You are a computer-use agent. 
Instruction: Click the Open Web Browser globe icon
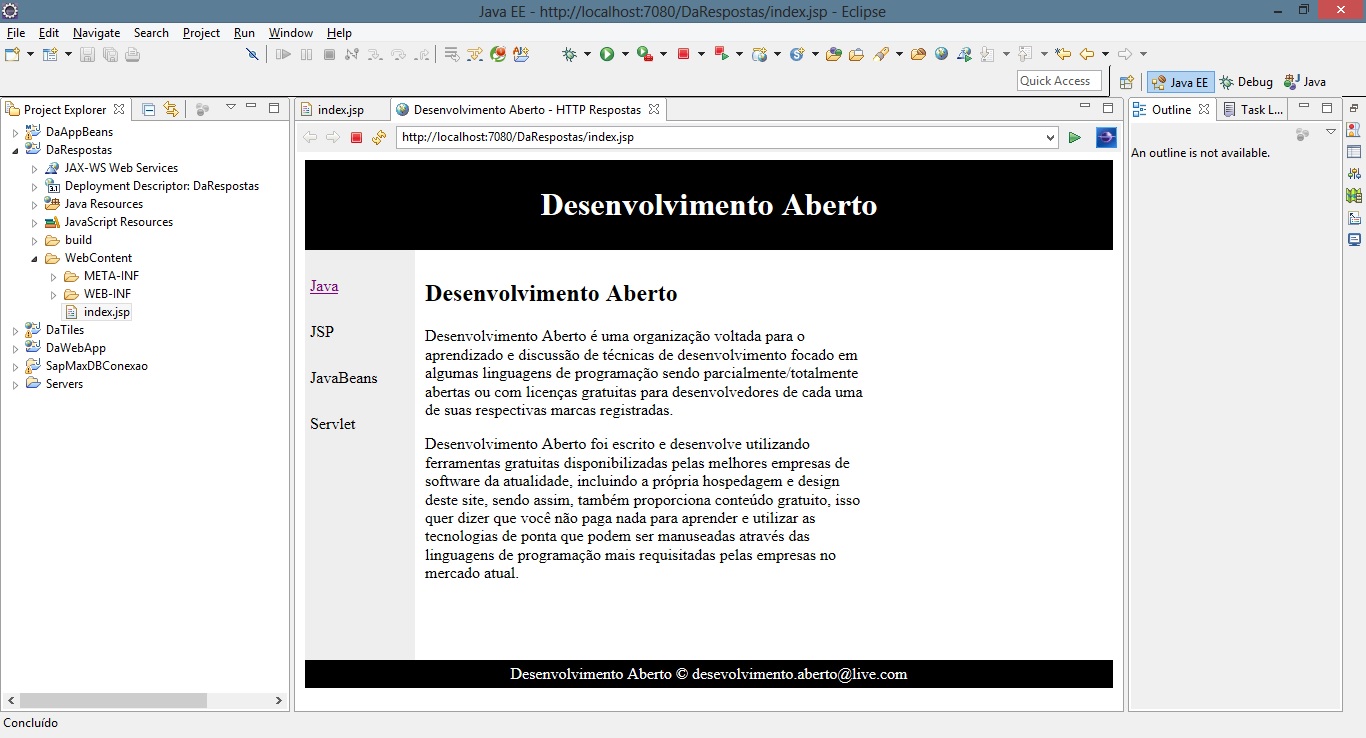pyautogui.click(x=941, y=54)
